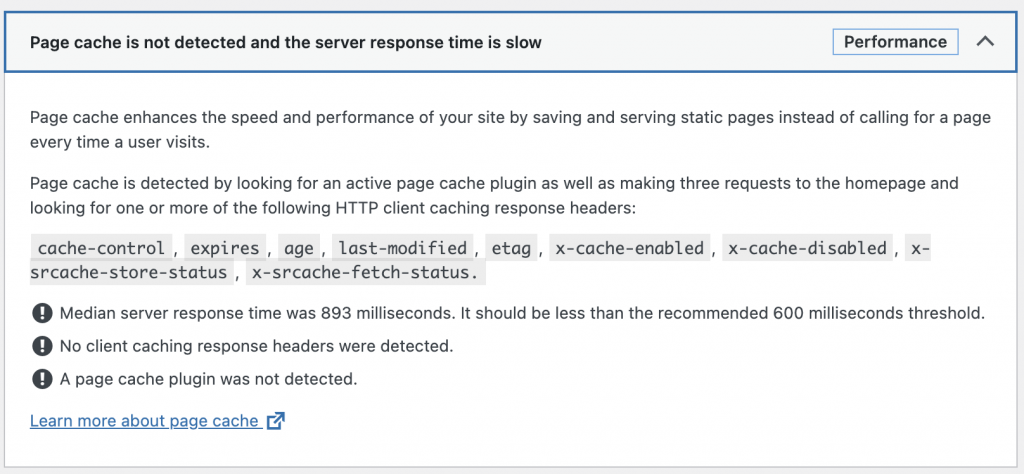The width and height of the screenshot is (1024, 474).
Task: Collapse the page cache panel chevron
Action: pyautogui.click(x=985, y=42)
